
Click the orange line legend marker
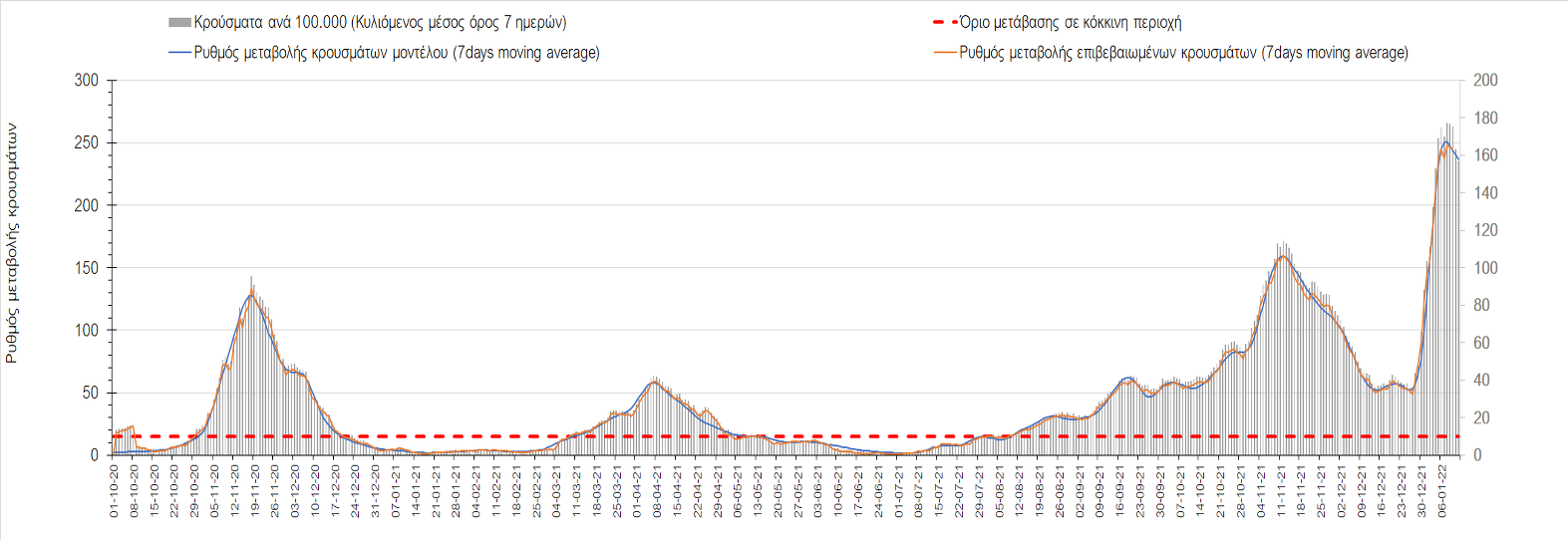point(944,53)
